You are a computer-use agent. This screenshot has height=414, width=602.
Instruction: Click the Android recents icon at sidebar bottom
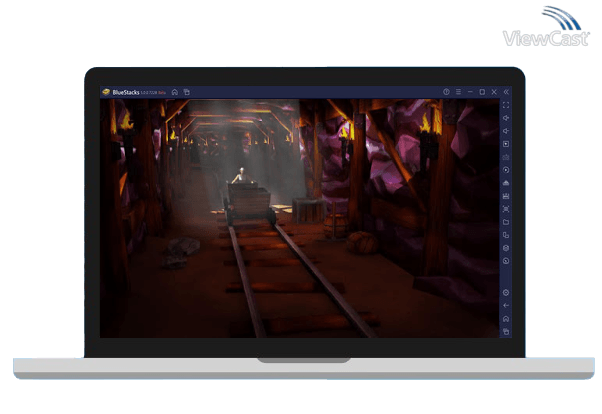pos(506,331)
